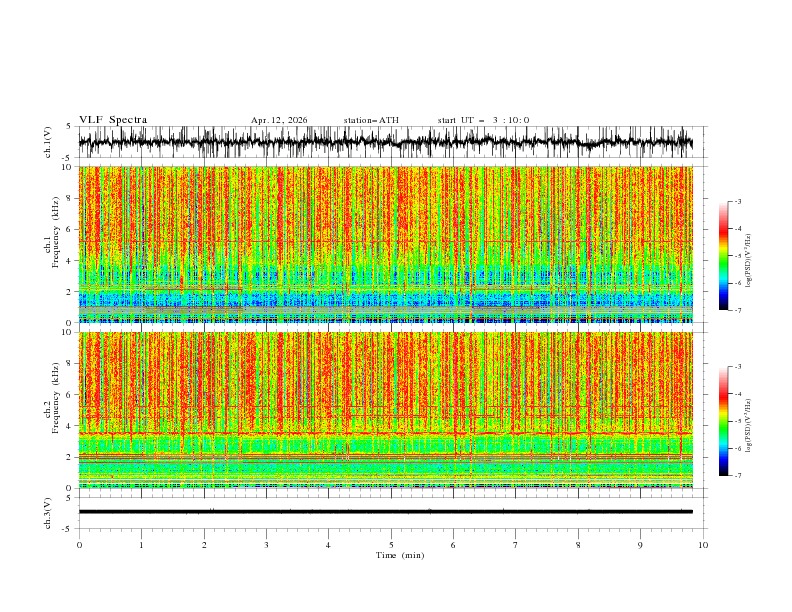Image resolution: width=792 pixels, height=612 pixels.
Task: Click time axis tick label "0"
Action: 79,545
